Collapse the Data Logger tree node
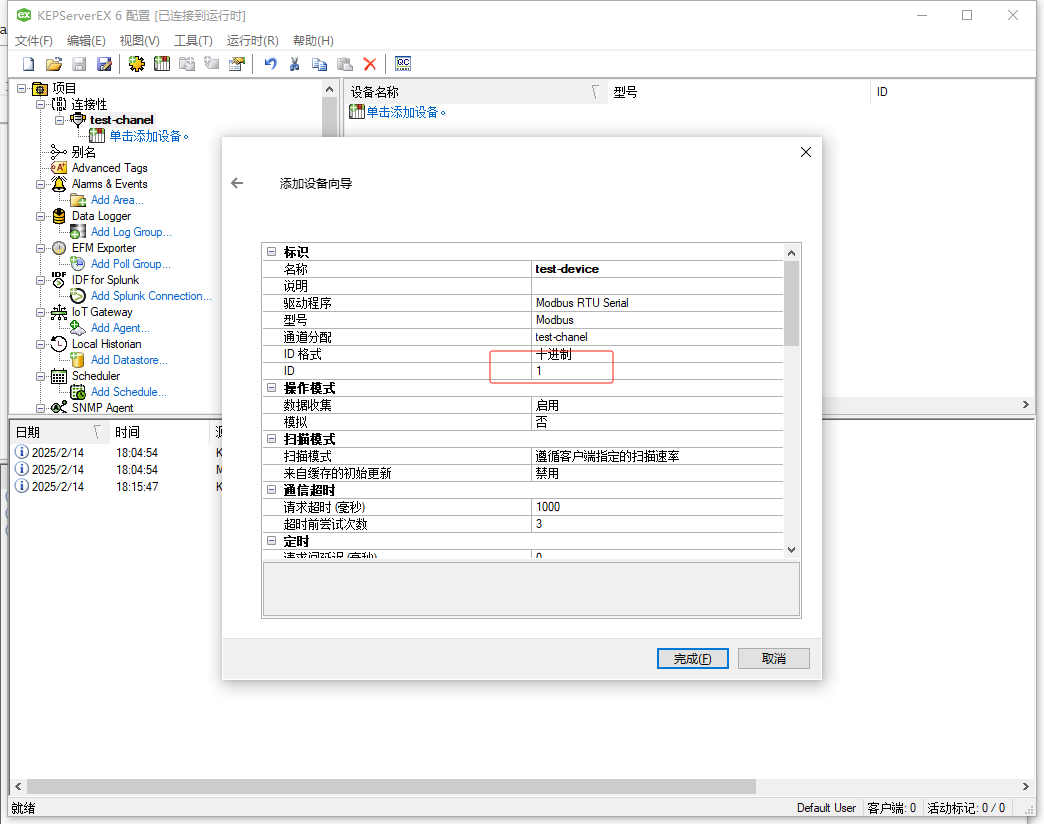This screenshot has width=1044, height=824. click(x=41, y=216)
